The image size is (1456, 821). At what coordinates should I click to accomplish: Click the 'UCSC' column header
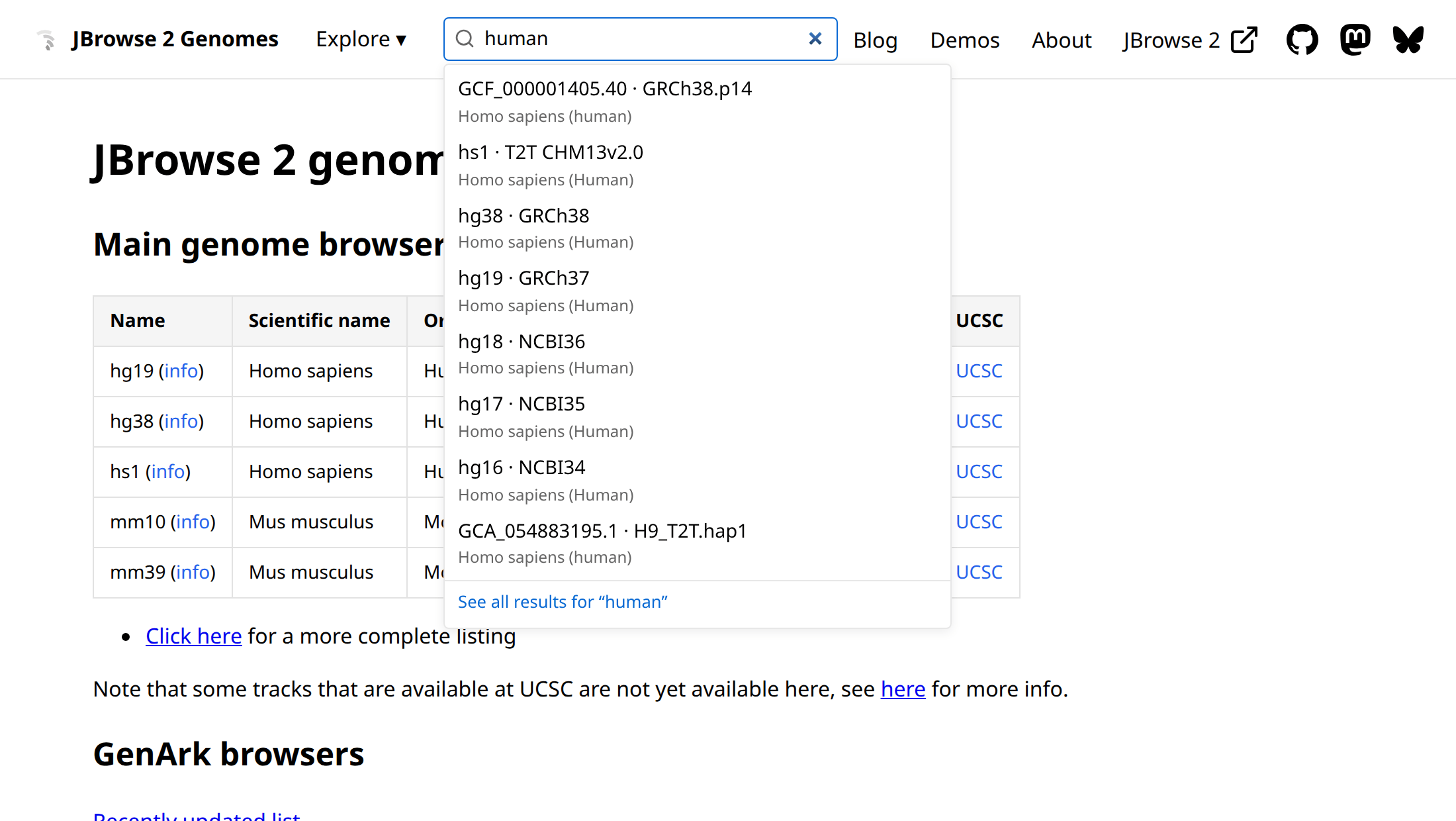979,320
